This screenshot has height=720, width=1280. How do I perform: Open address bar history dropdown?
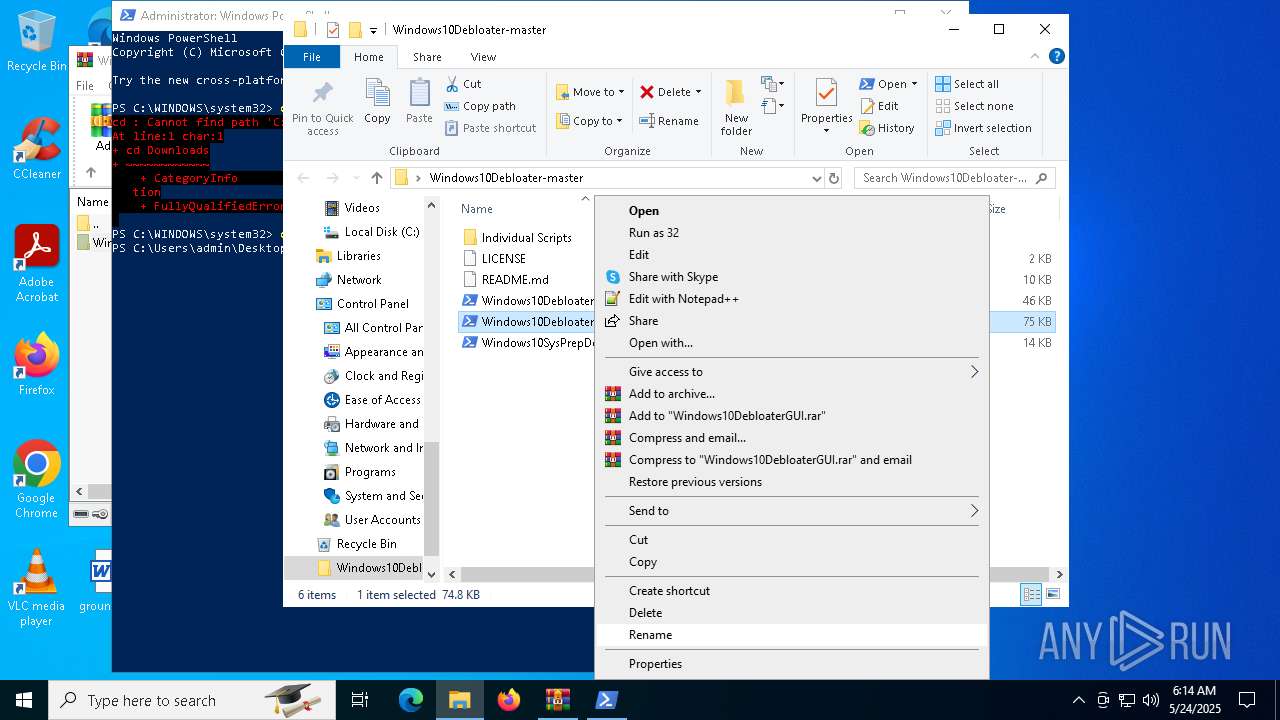(x=817, y=178)
